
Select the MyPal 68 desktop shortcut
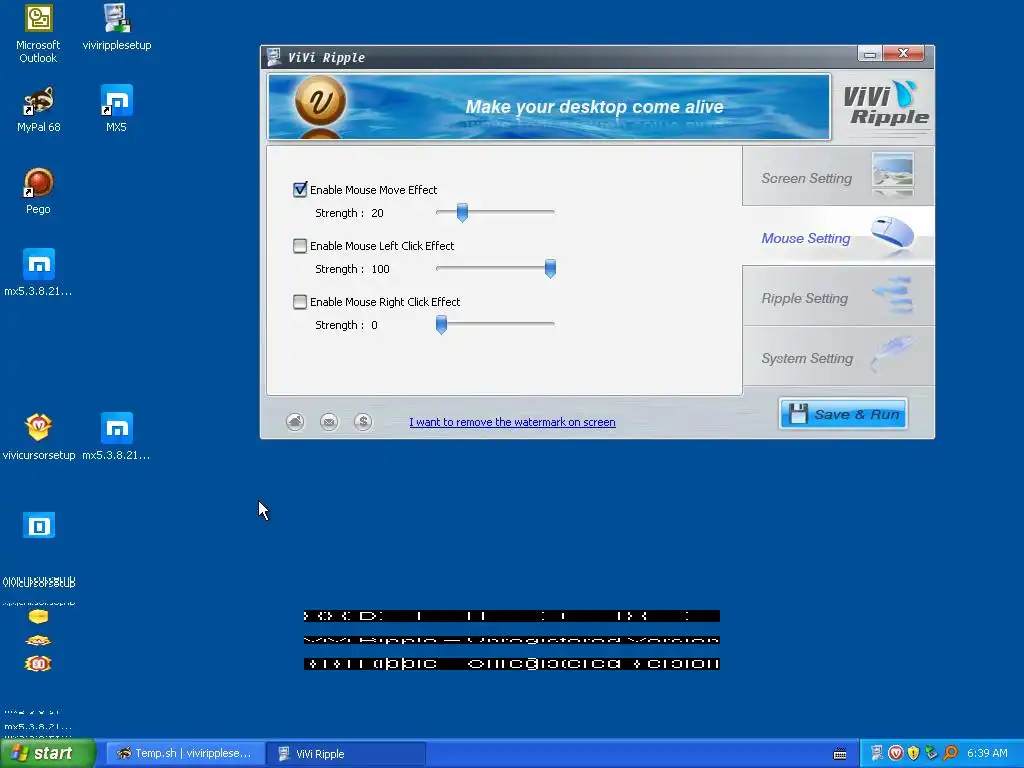(x=39, y=110)
